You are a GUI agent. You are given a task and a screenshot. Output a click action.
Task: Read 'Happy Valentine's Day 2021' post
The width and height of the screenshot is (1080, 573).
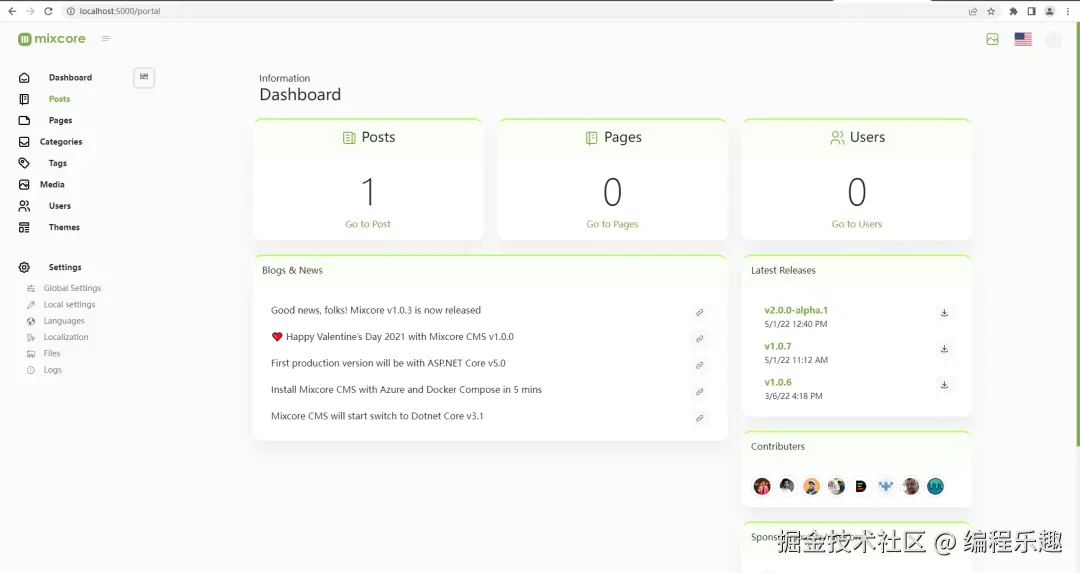[x=393, y=337]
